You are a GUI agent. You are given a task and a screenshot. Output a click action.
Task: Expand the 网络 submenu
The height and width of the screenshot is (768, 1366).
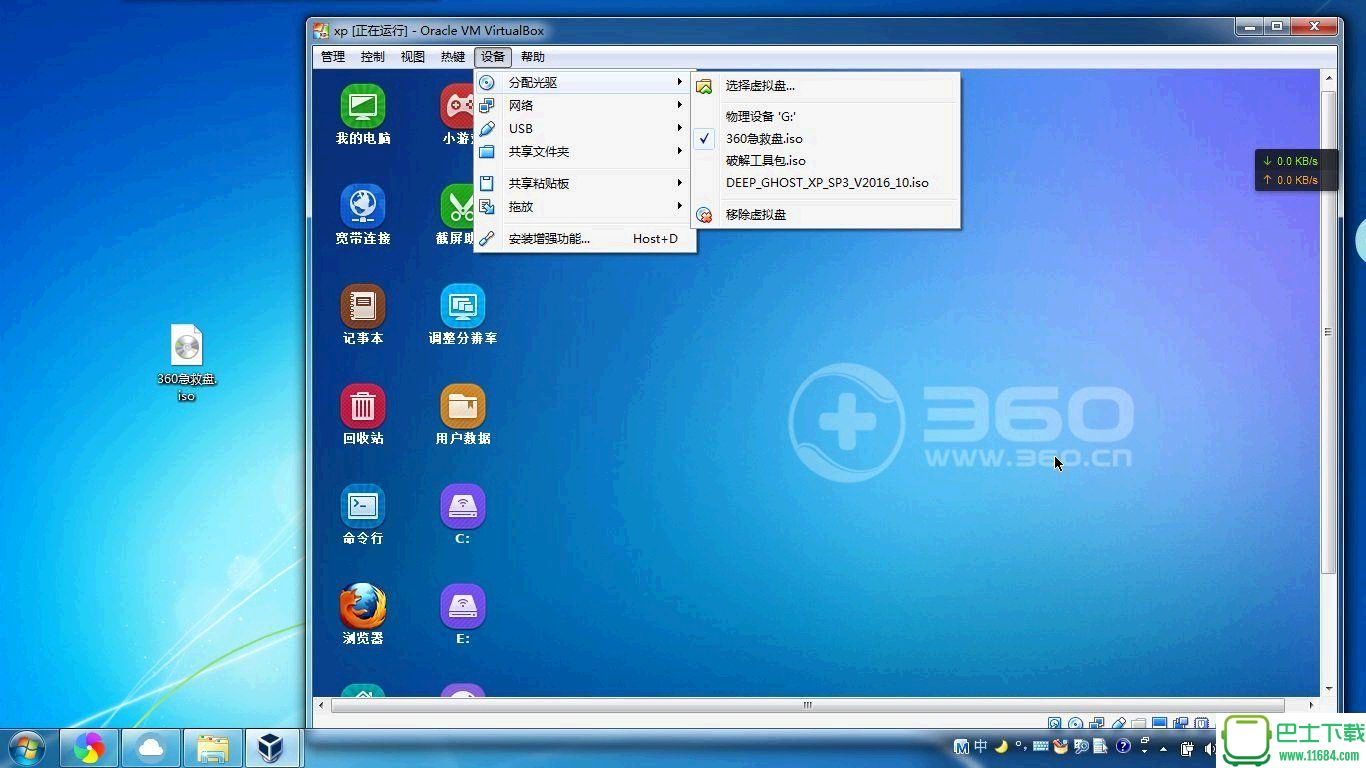click(x=584, y=105)
